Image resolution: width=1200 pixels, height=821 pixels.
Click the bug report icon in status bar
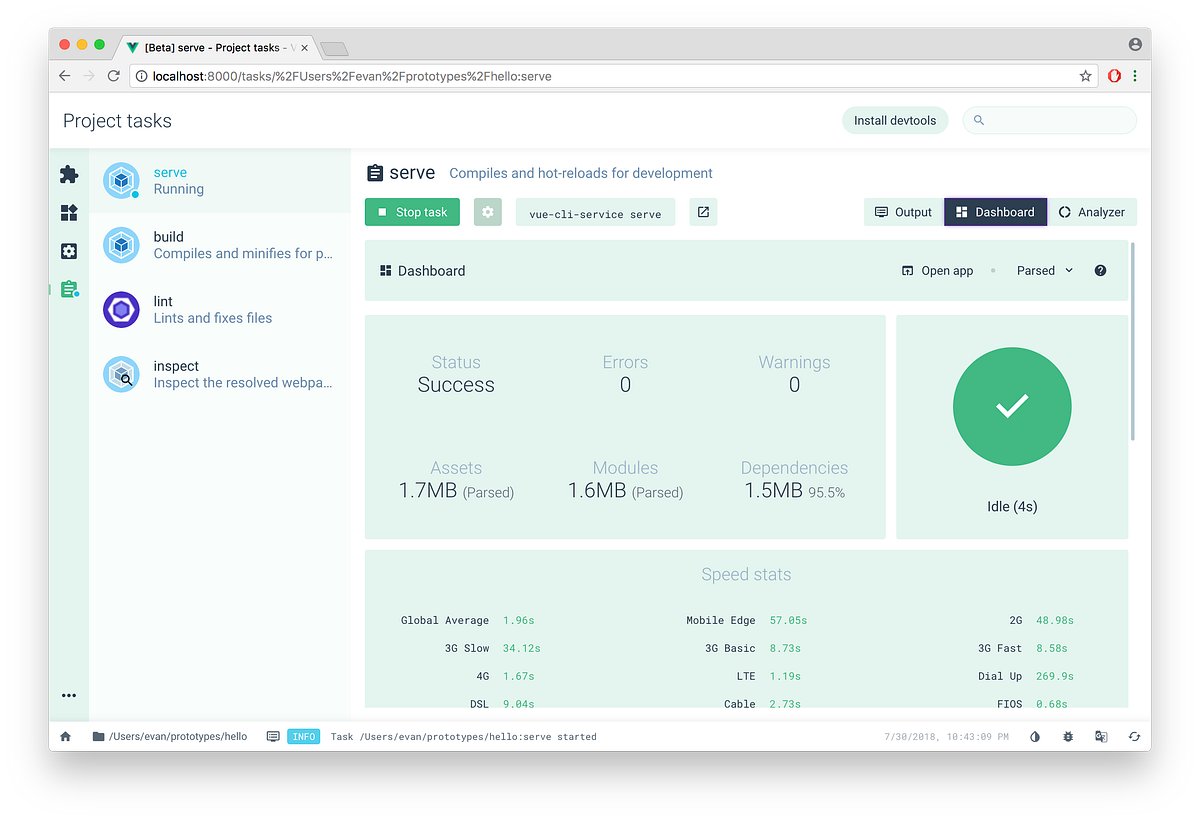1068,737
